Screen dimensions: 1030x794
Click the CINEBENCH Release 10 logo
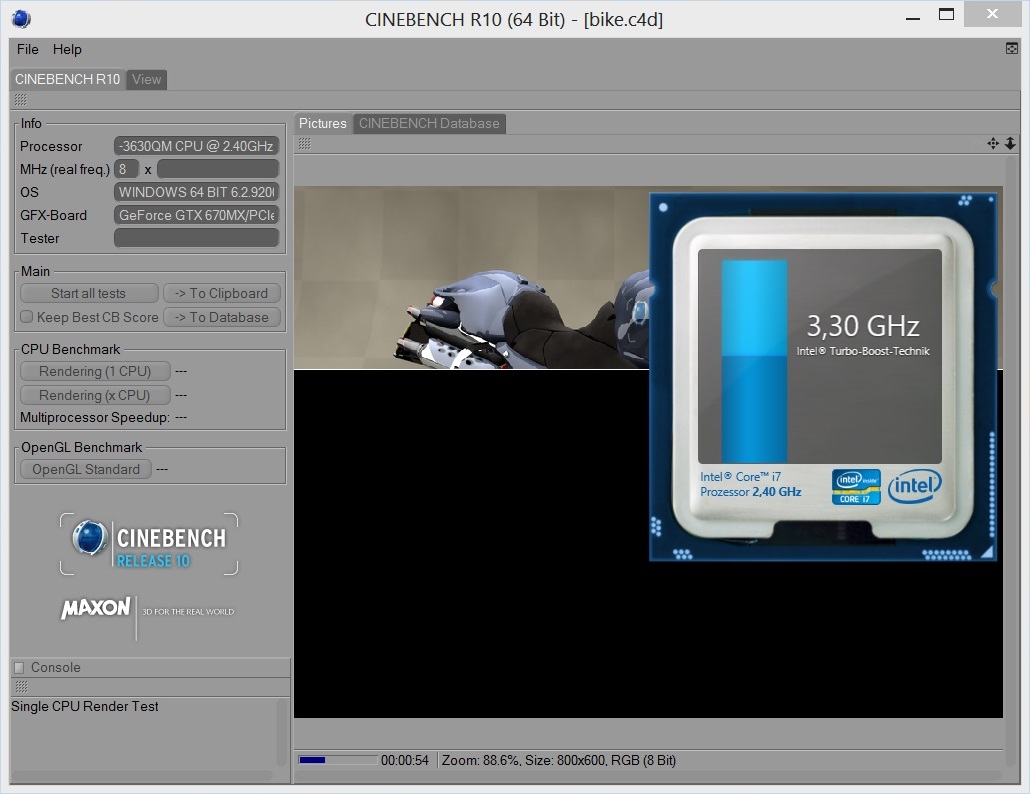point(149,544)
